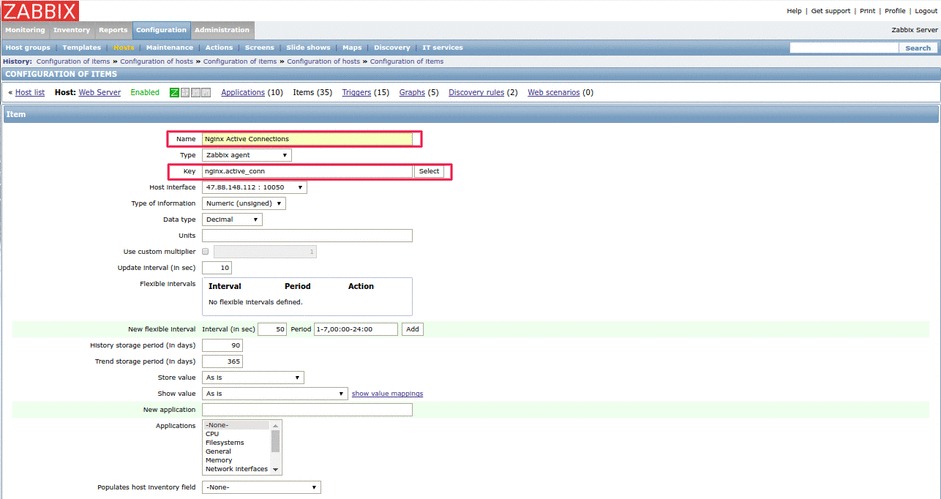The width and height of the screenshot is (941, 499).
Task: Go to Slide shows submenu
Action: click(x=308, y=47)
